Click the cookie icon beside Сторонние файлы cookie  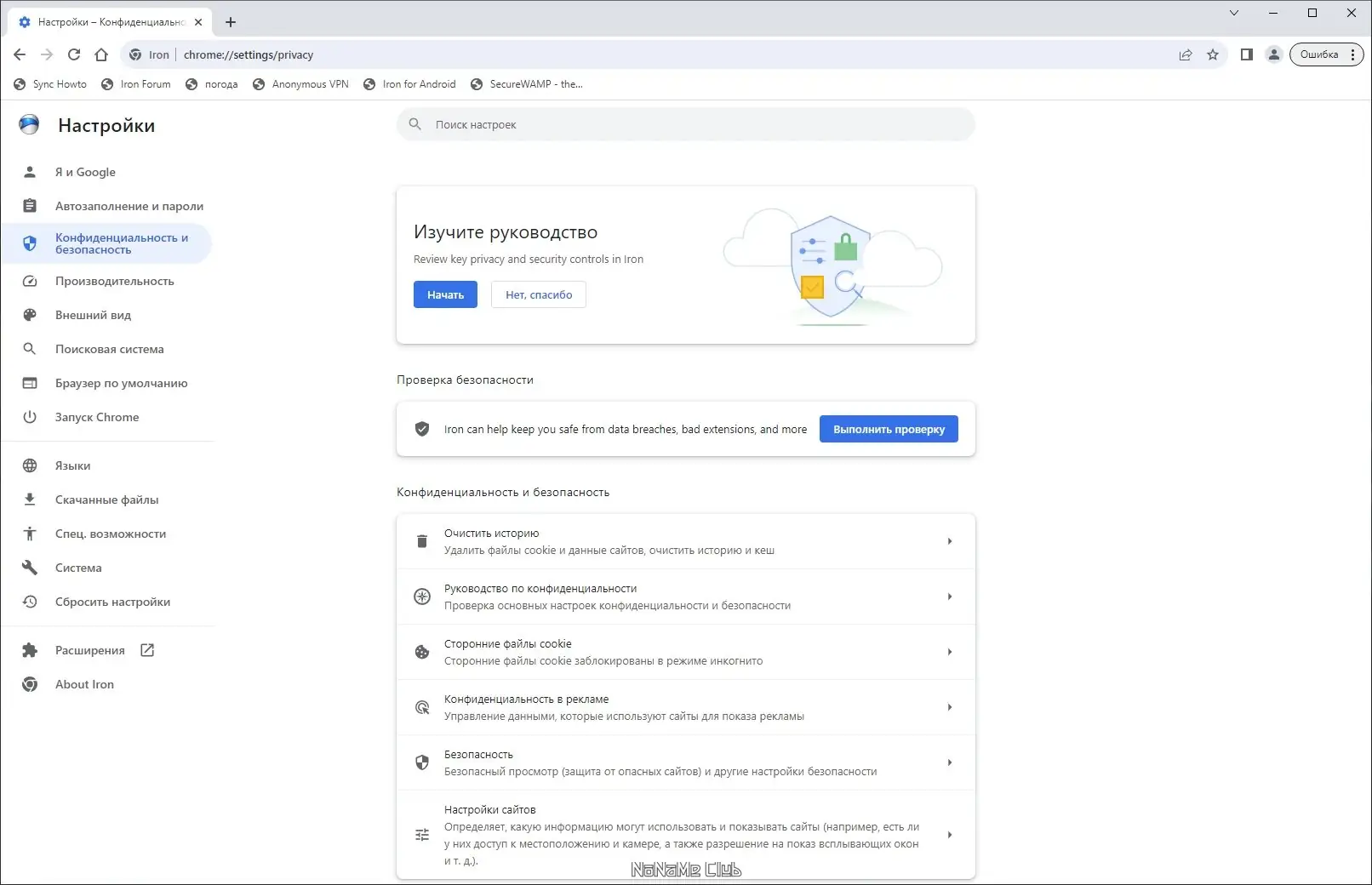pyautogui.click(x=422, y=652)
